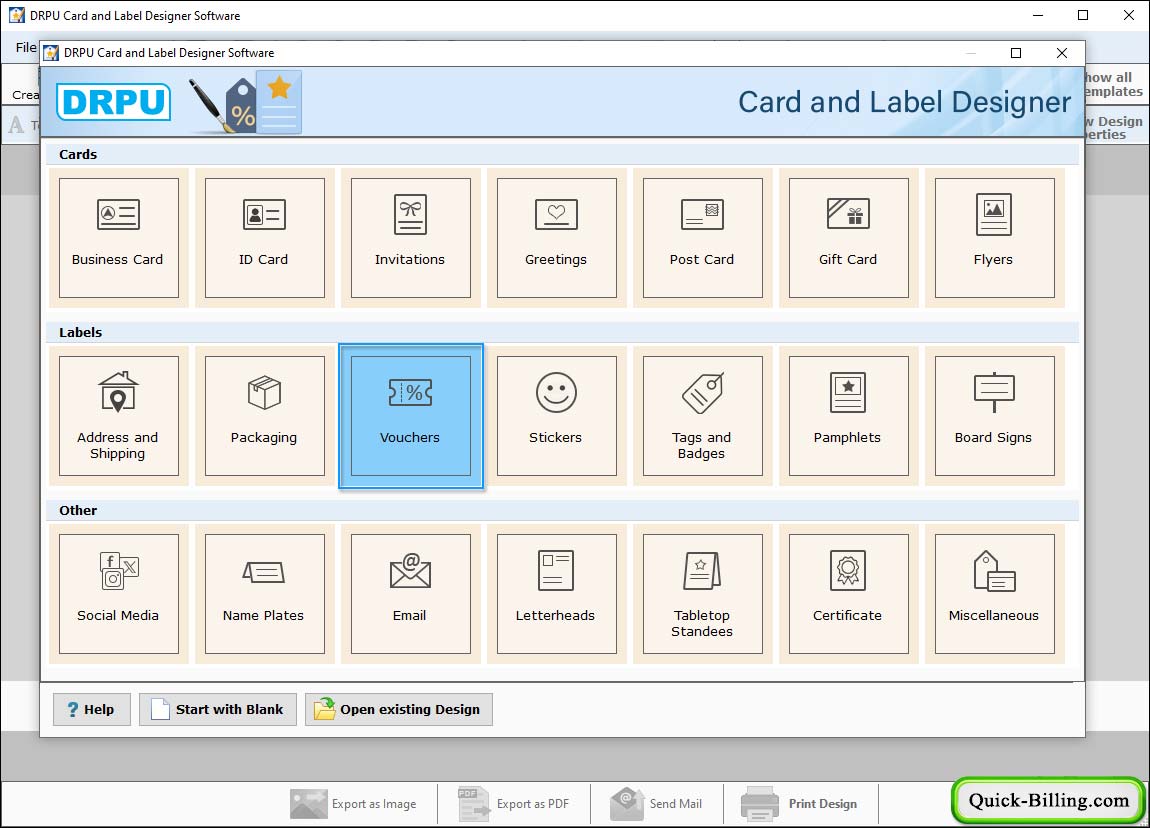Pick the Greetings card tile

tap(556, 238)
